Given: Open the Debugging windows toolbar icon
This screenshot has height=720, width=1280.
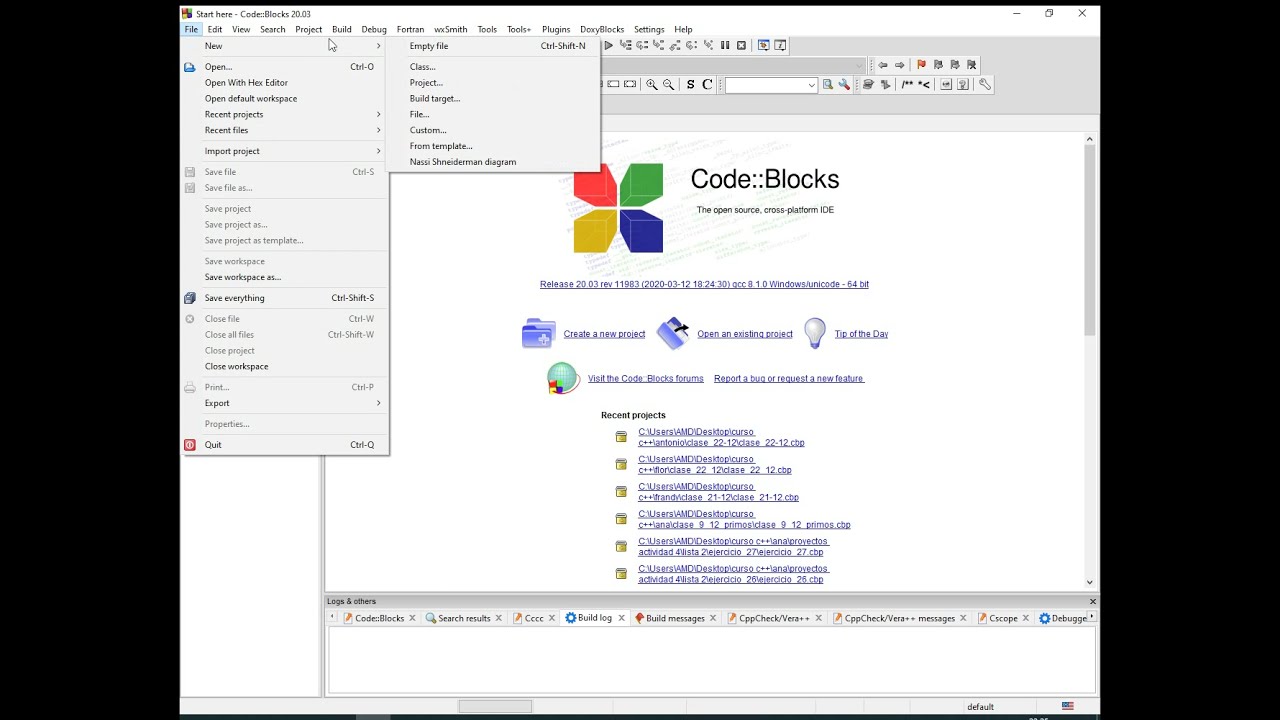Looking at the screenshot, I should tap(763, 45).
